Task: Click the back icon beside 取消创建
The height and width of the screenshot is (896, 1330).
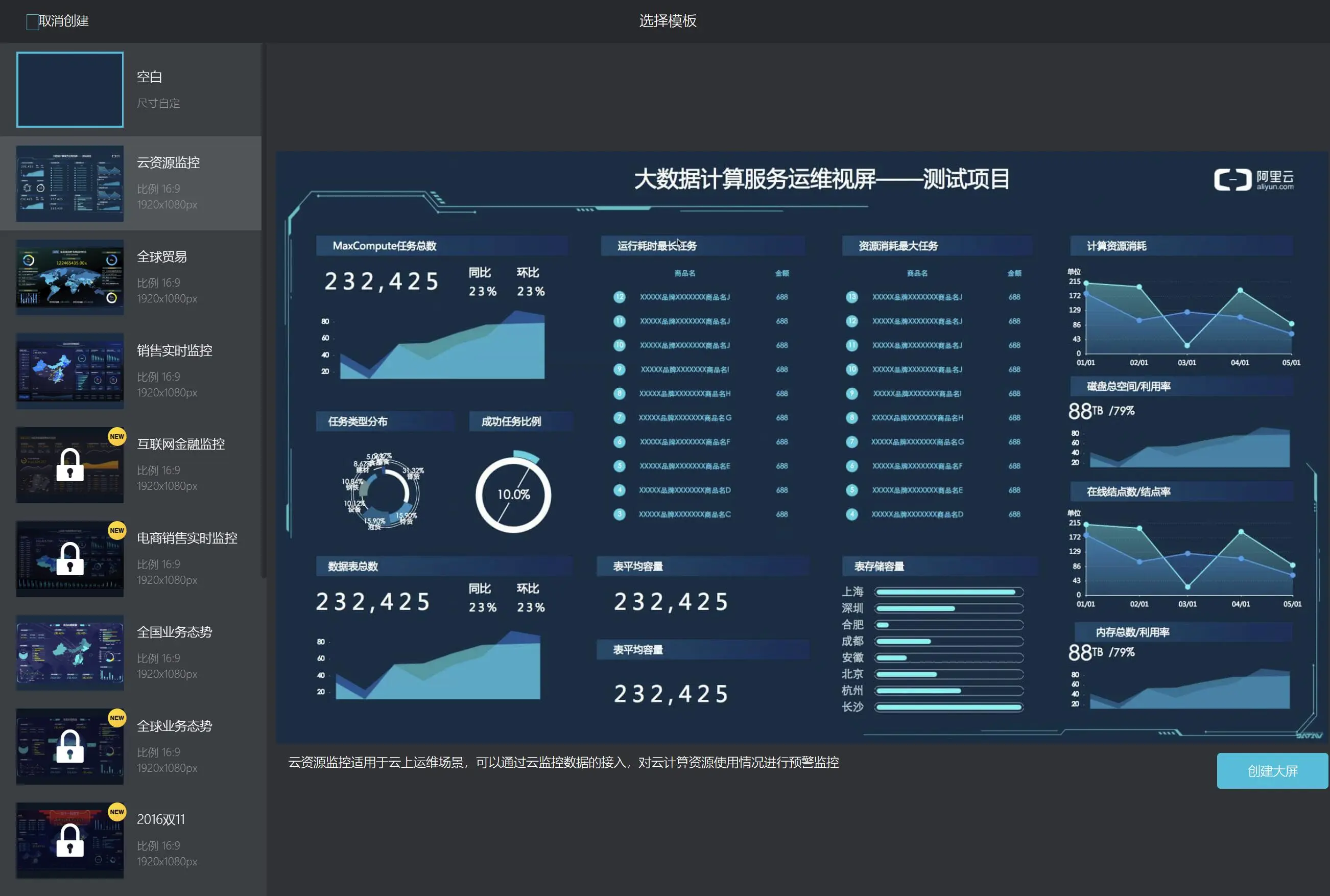Action: pyautogui.click(x=33, y=22)
